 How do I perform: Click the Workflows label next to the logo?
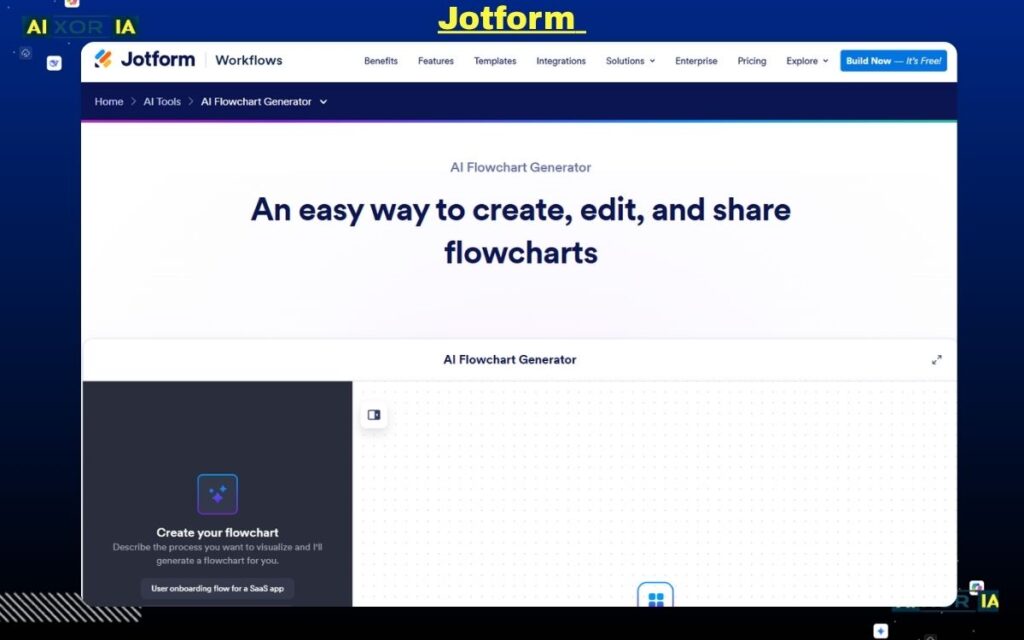click(x=248, y=60)
